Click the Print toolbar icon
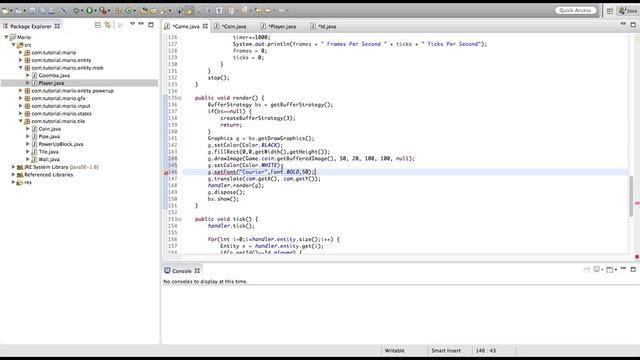 click(x=51, y=11)
